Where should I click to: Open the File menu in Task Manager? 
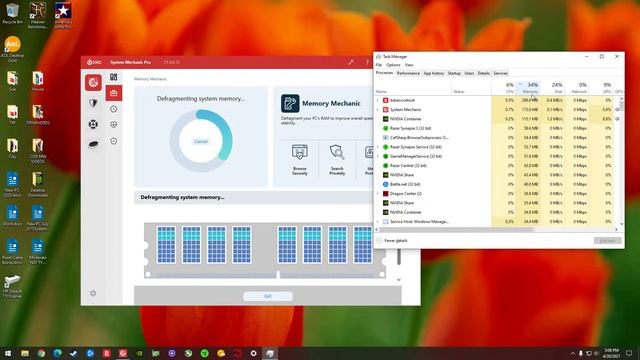(379, 65)
